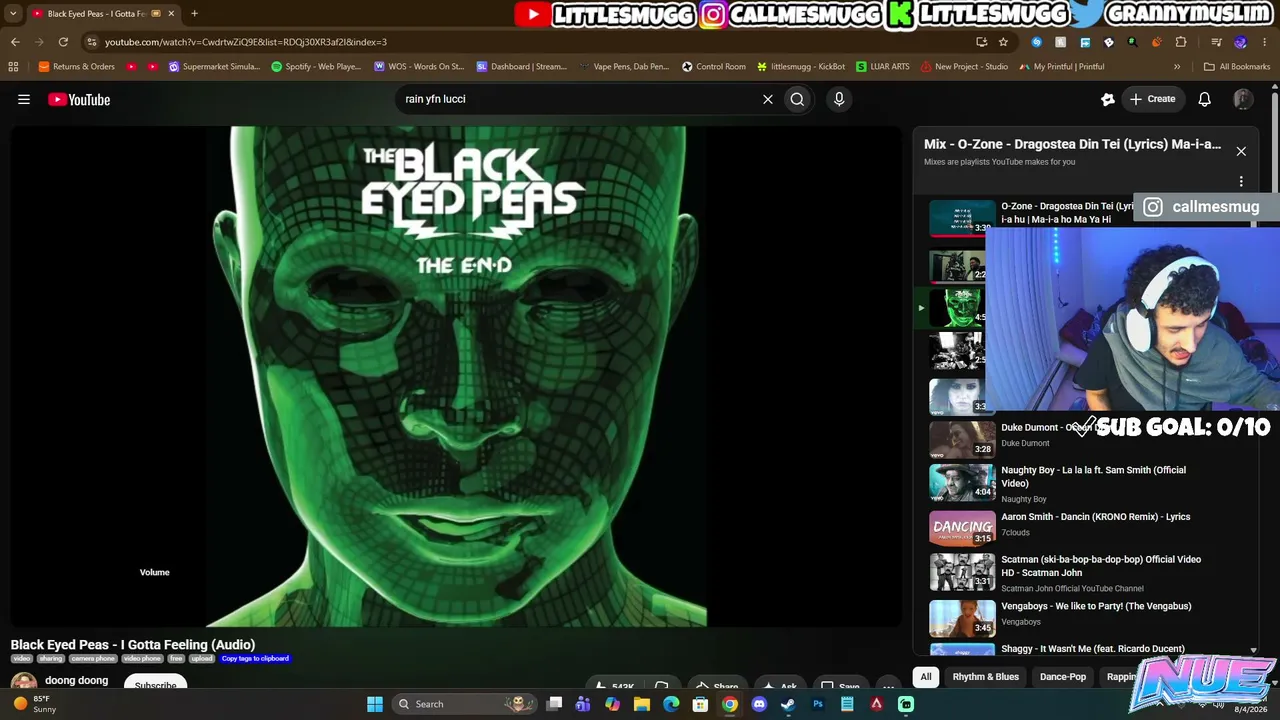Show hidden bookmarks with the chevron
Image resolution: width=1280 pixels, height=720 pixels.
click(1177, 67)
